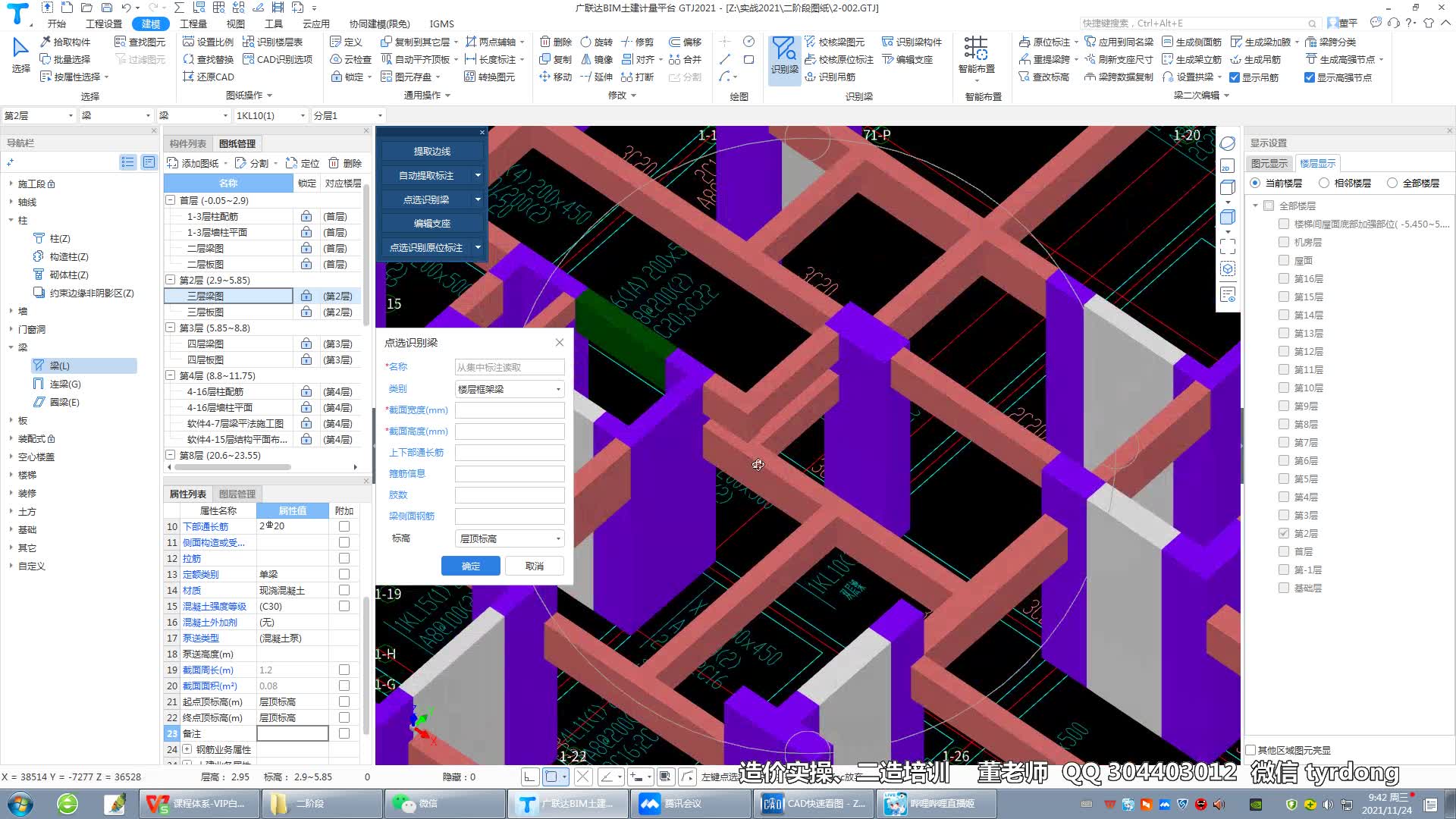Click the 两点辅轴 (two-point aux axis) tool
1456x819 pixels.
click(471, 42)
